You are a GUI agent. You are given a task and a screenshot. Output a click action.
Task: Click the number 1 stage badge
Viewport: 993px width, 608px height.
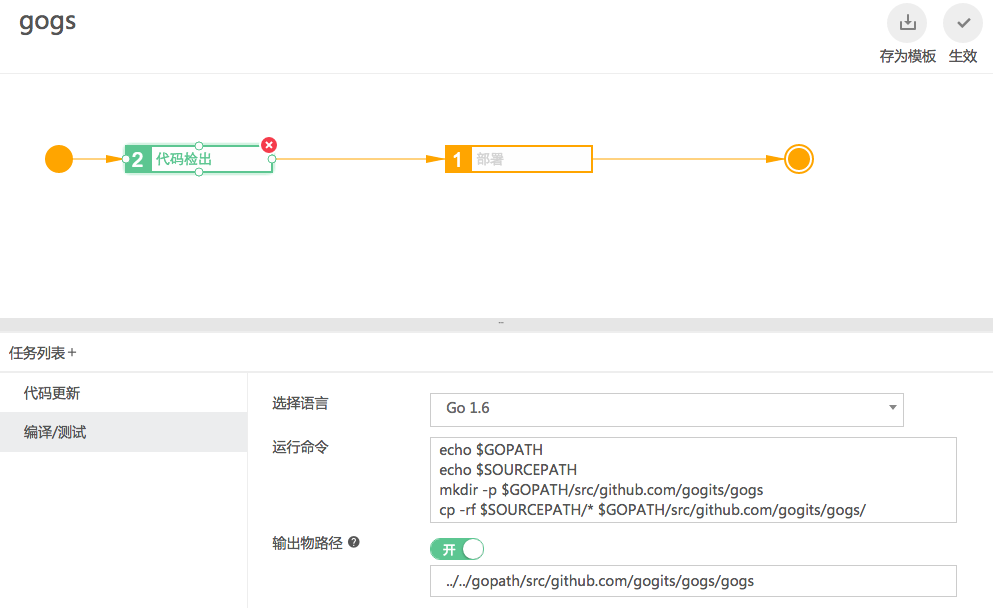pos(459,160)
